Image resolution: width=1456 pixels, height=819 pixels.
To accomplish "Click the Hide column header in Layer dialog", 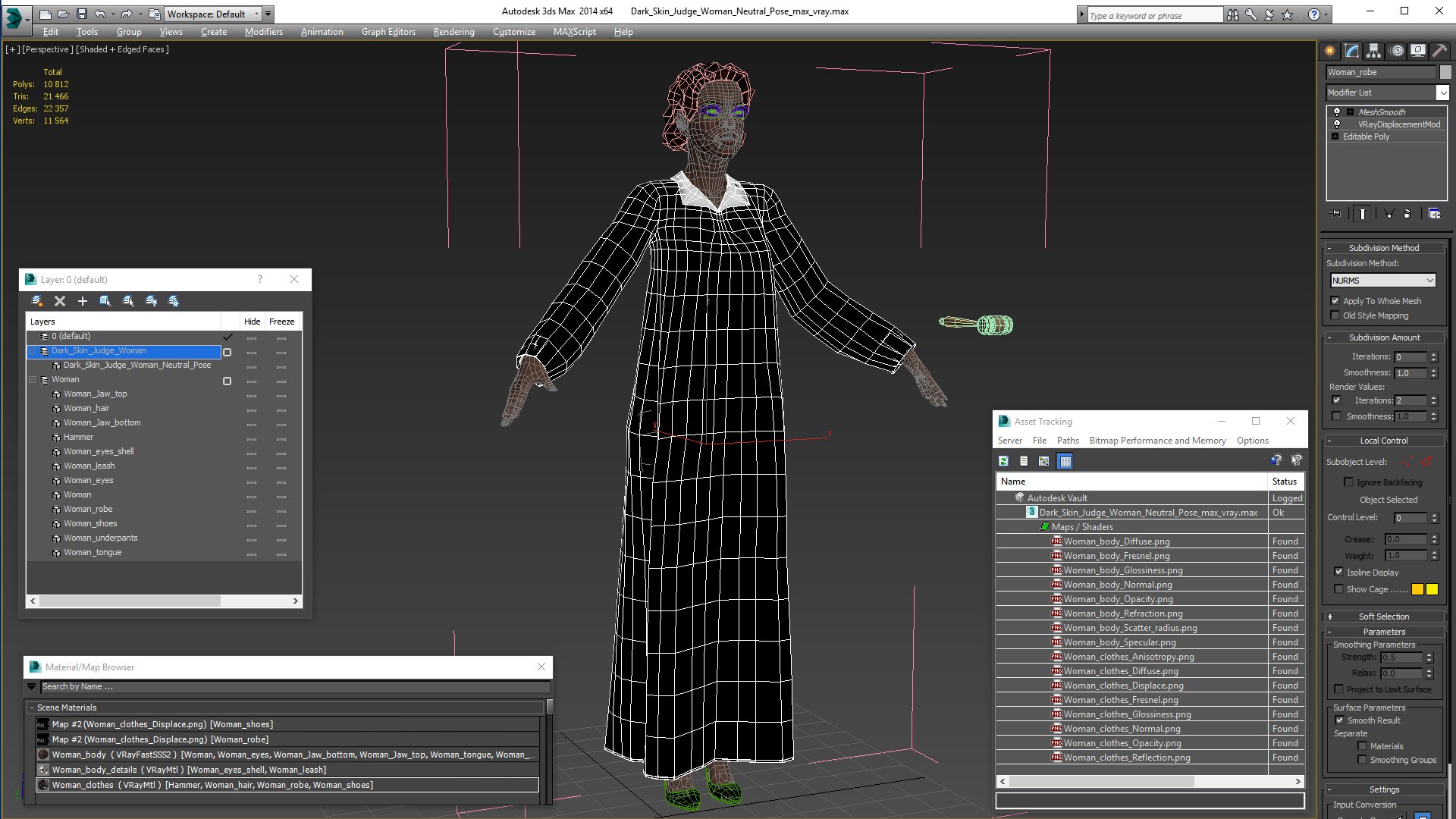I will (252, 322).
